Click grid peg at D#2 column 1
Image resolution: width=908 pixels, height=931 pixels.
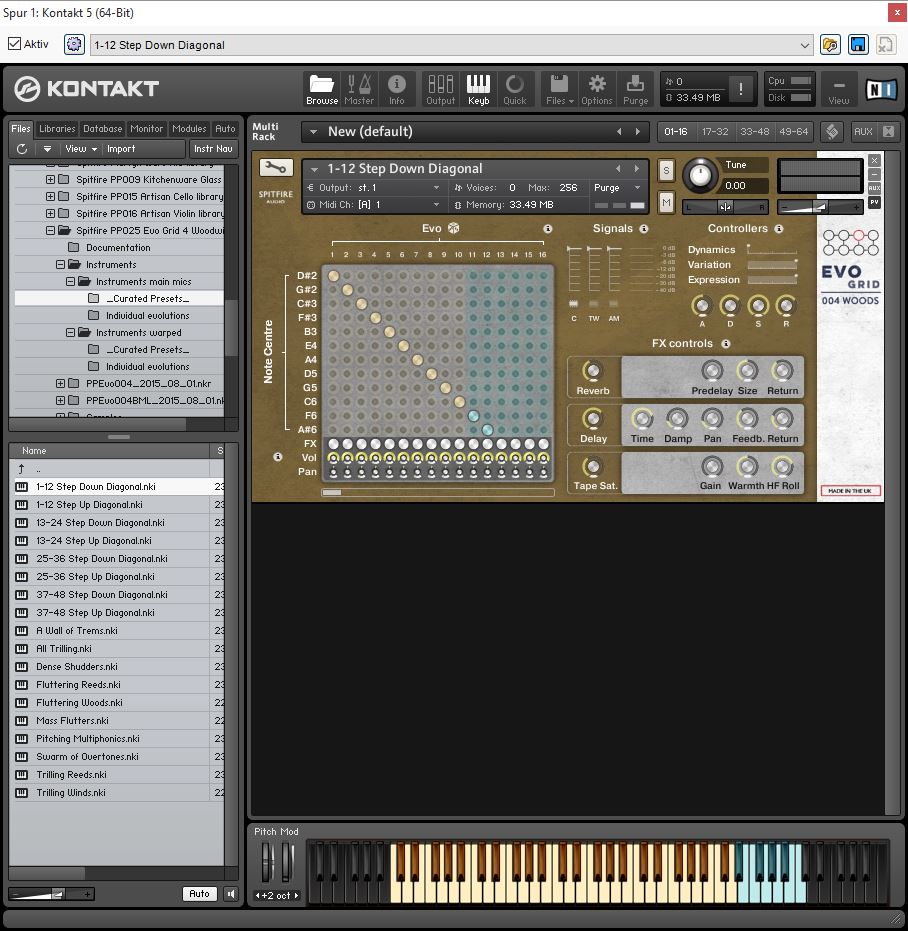tap(334, 276)
